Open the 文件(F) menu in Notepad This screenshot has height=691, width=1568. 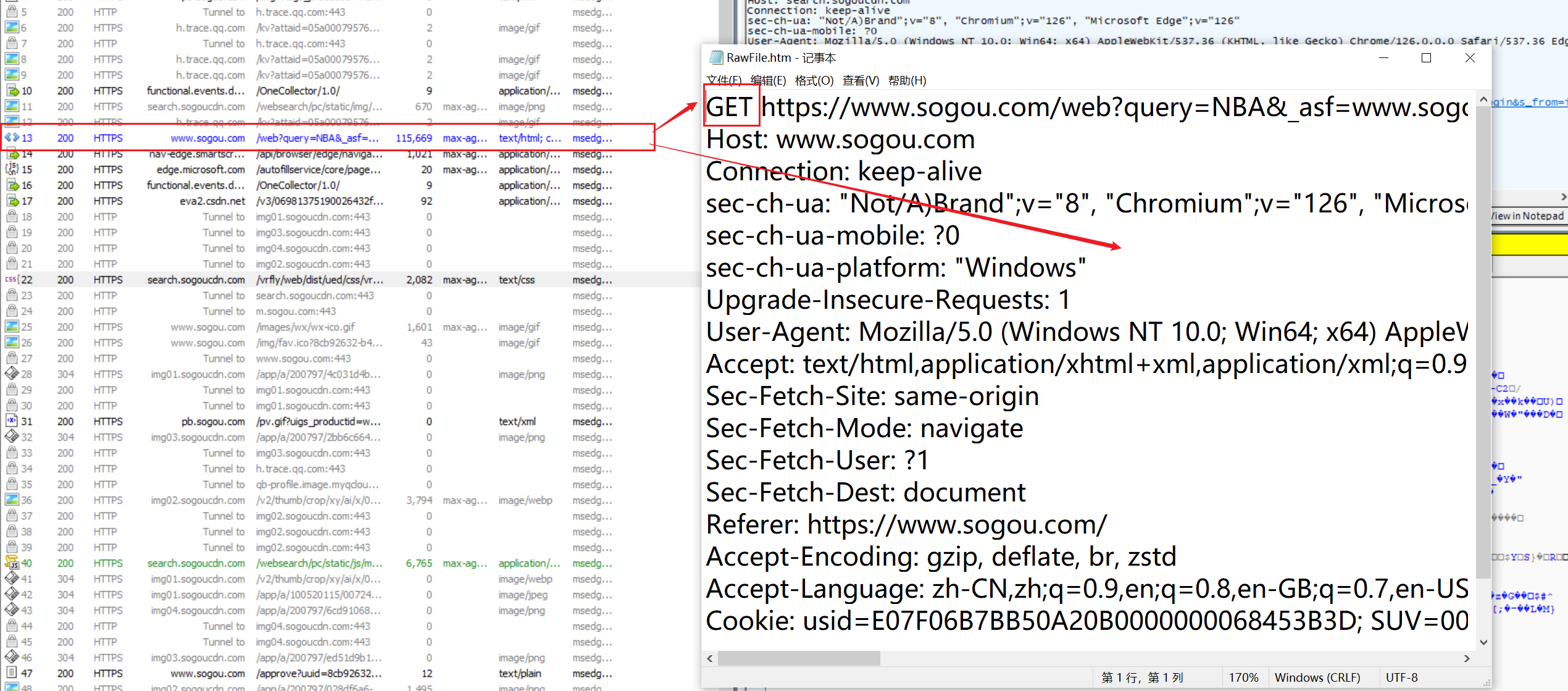pos(724,80)
